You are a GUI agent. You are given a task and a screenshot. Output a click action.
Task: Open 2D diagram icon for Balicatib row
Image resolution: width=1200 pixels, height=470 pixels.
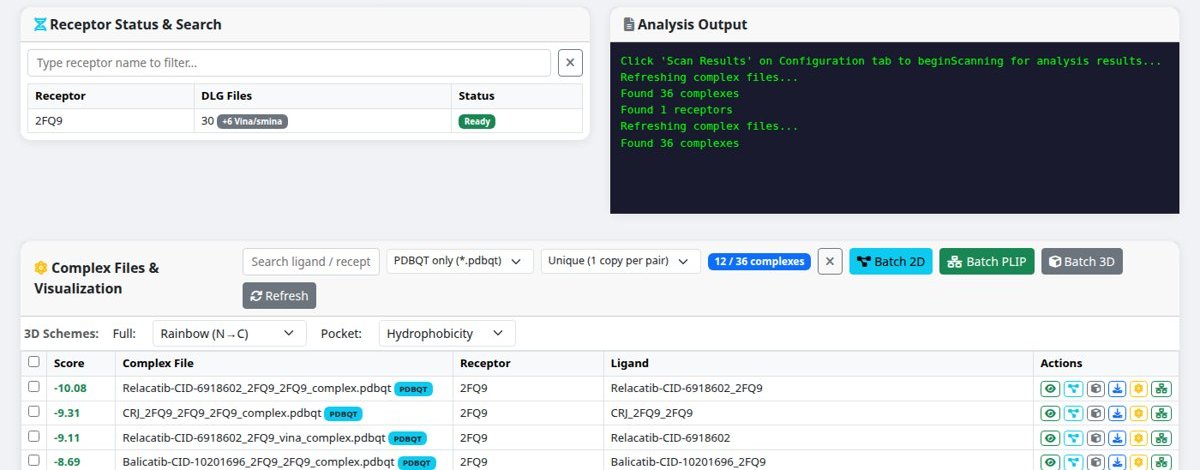click(1073, 462)
